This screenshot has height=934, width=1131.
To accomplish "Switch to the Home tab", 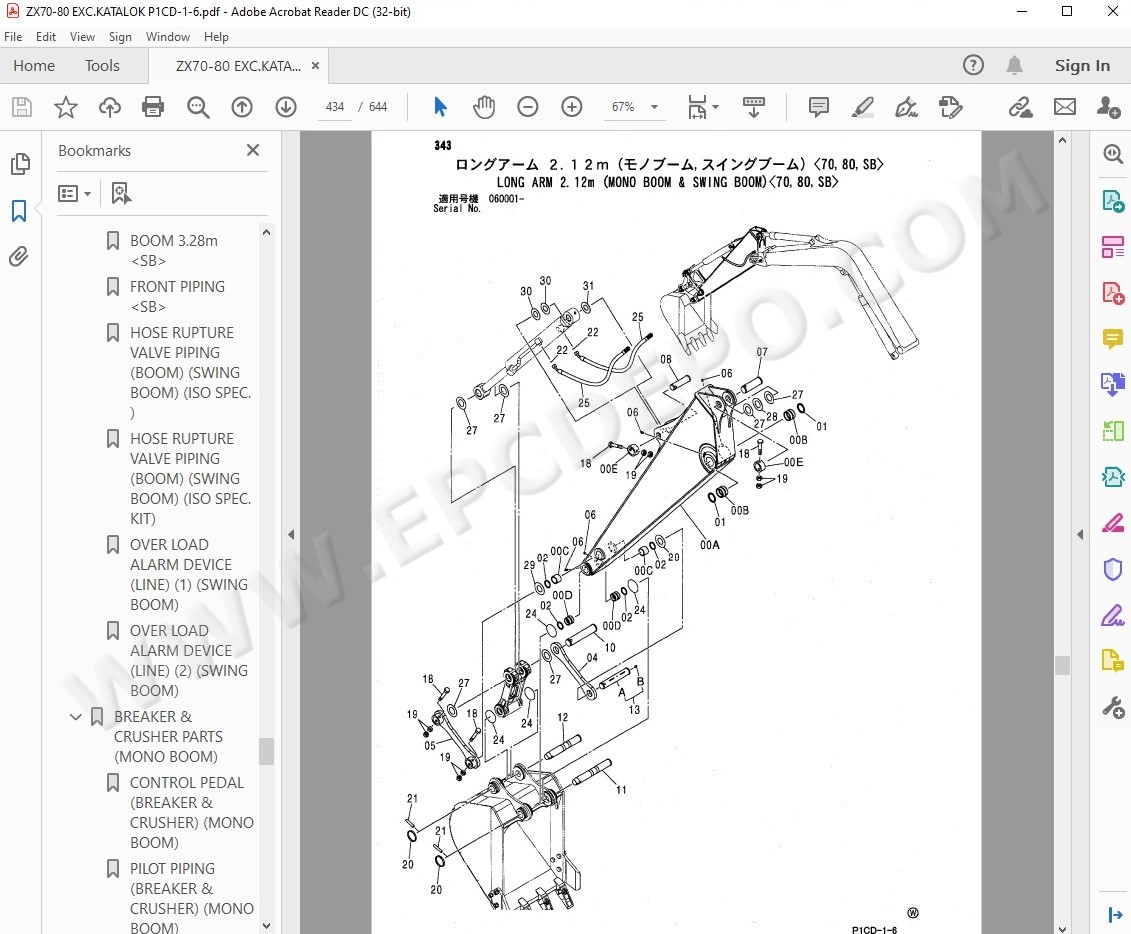I will [x=34, y=66].
